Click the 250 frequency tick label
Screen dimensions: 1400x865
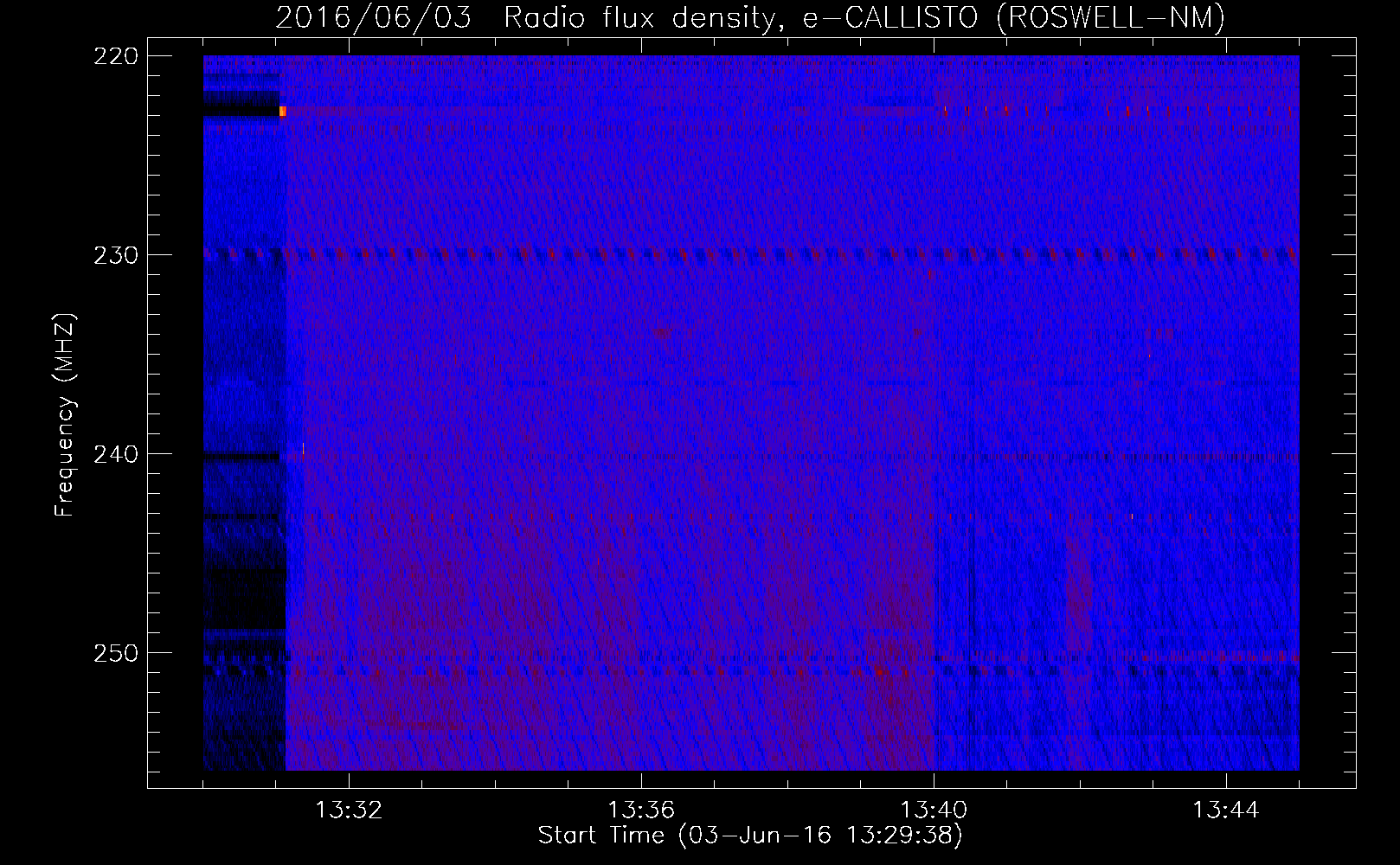[116, 653]
